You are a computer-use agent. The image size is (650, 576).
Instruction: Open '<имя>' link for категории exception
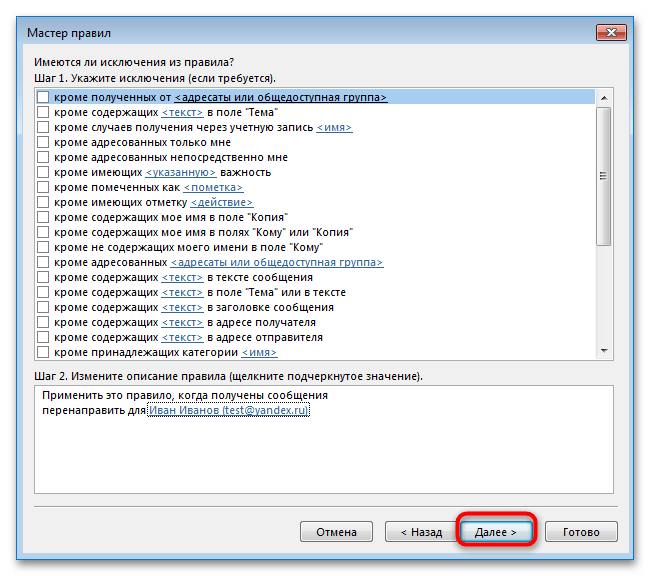[259, 352]
